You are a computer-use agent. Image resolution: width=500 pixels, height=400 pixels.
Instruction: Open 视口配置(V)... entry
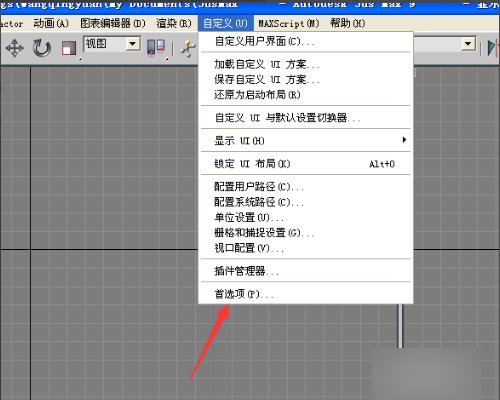pos(306,248)
